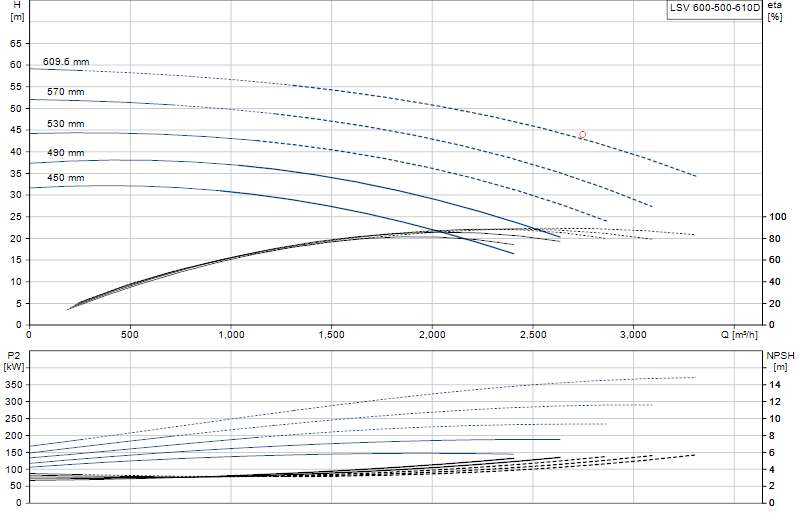
Task: Click the 2,500 flow axis tick
Action: pyautogui.click(x=533, y=335)
